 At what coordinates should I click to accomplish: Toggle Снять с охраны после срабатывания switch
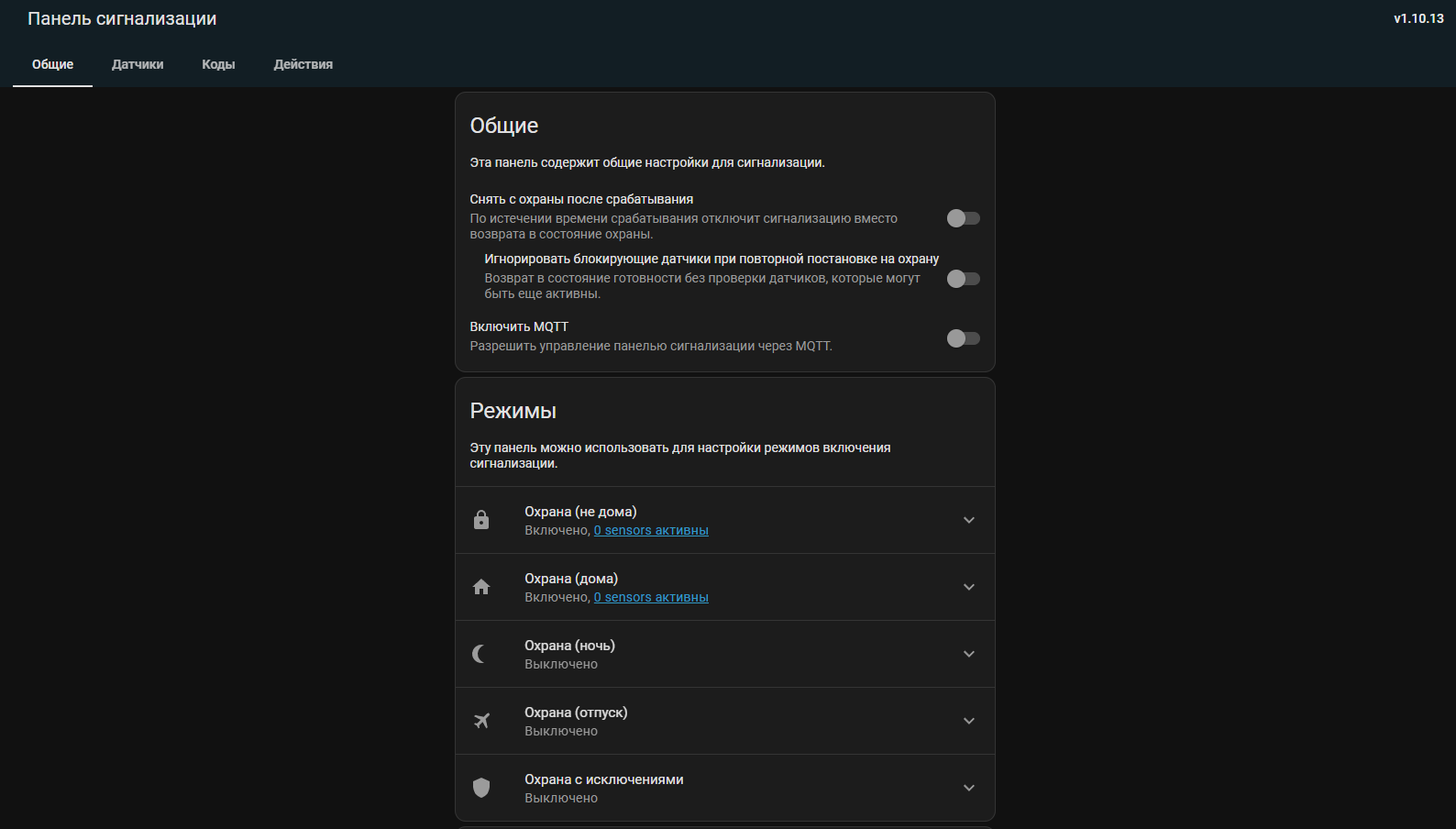coord(964,218)
